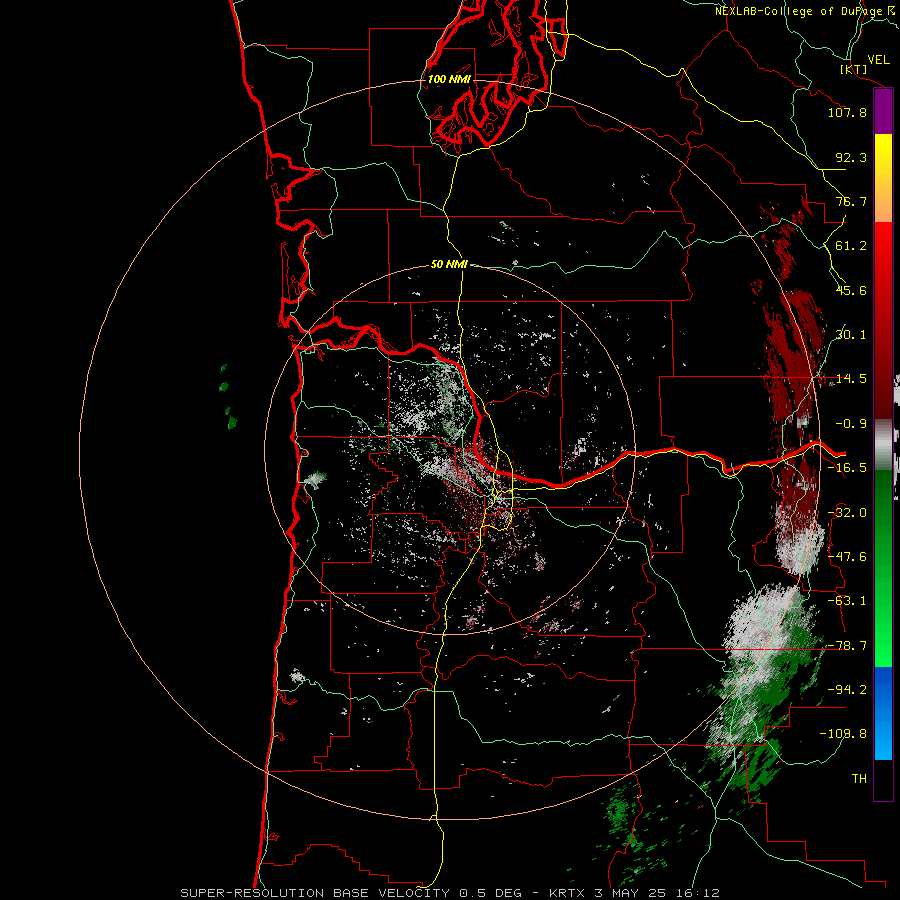This screenshot has height=900, width=900.
Task: Click the -32.0 velocity scale value
Action: pos(847,513)
